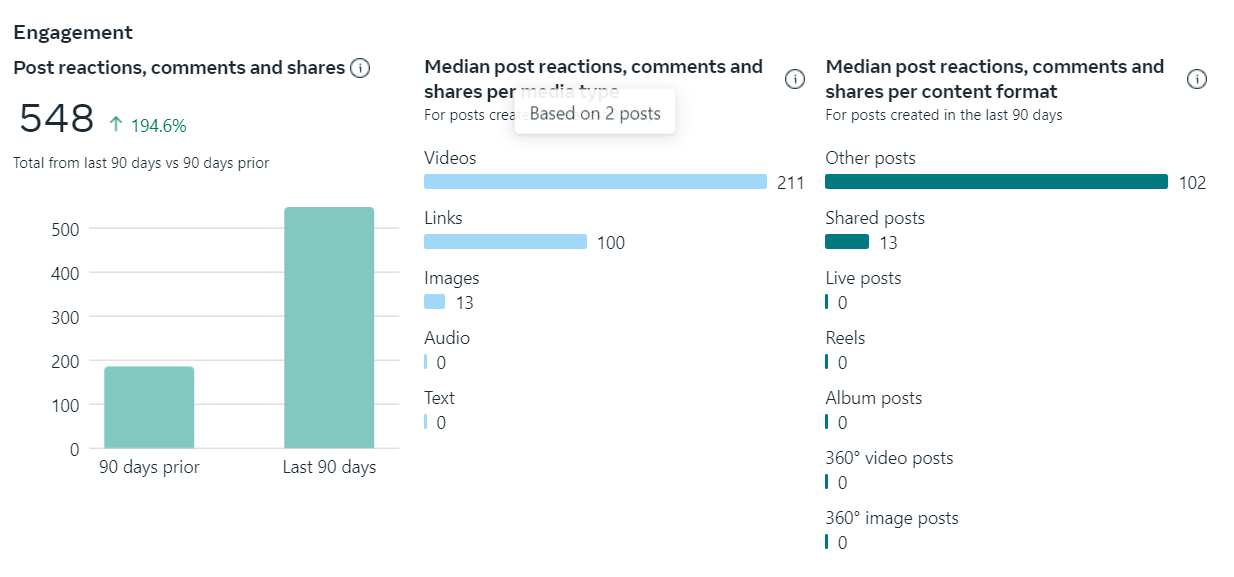This screenshot has width=1234, height=577.
Task: Click the 194.6% change percentage
Action: pos(158,126)
